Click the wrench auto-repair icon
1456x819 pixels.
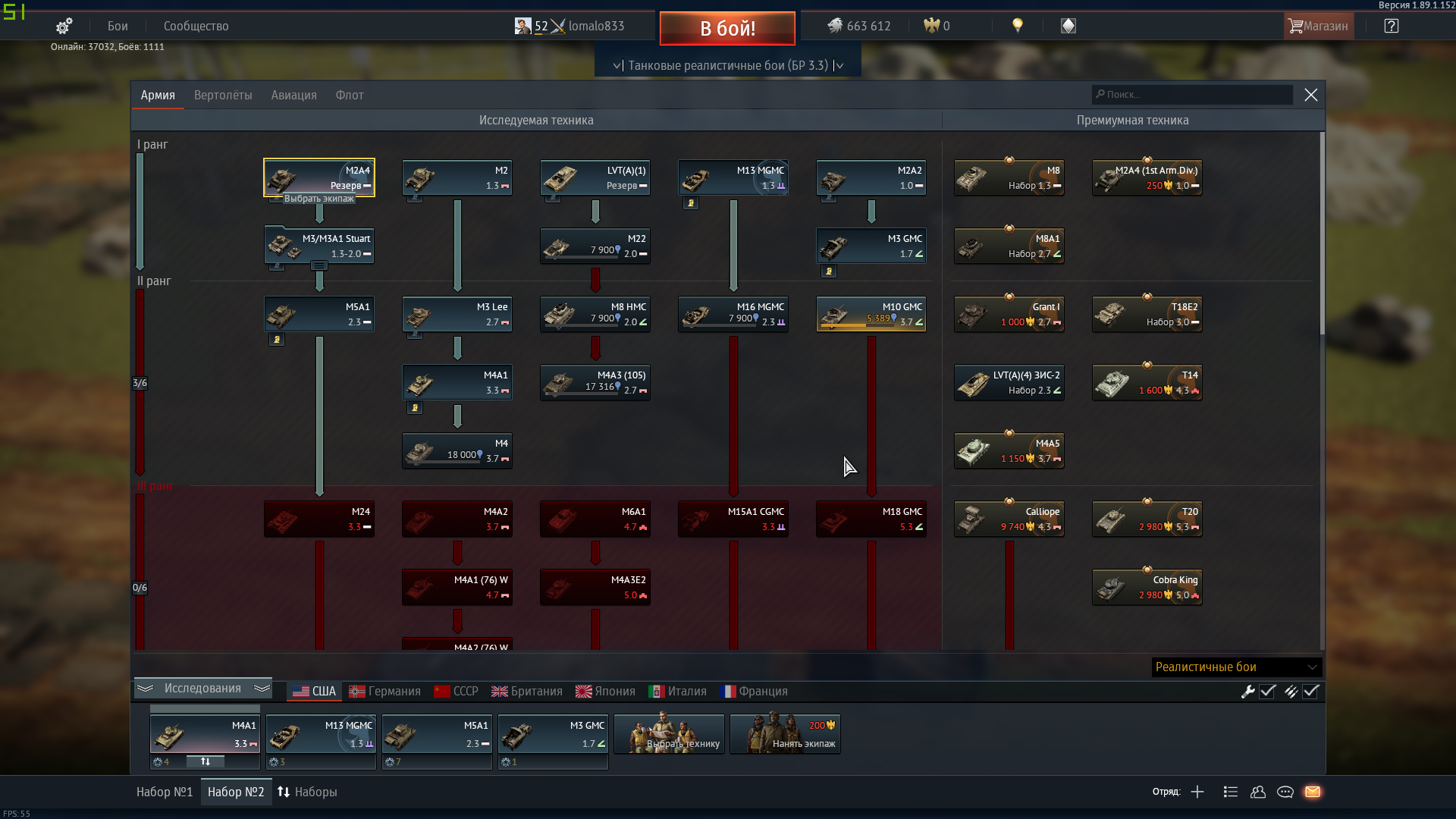click(x=1247, y=691)
